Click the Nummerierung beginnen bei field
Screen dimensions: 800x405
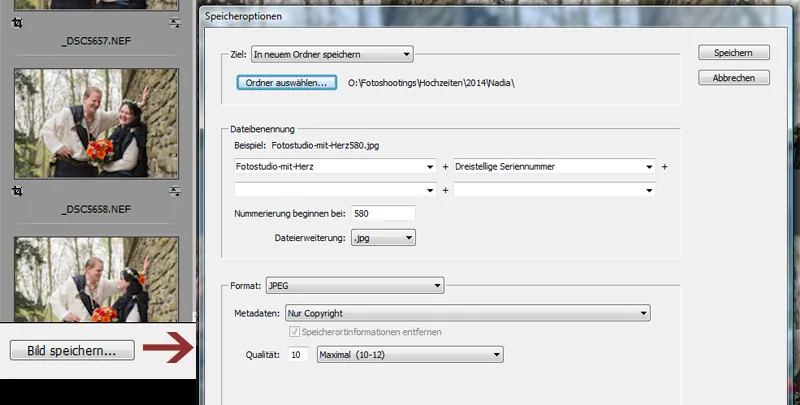383,214
